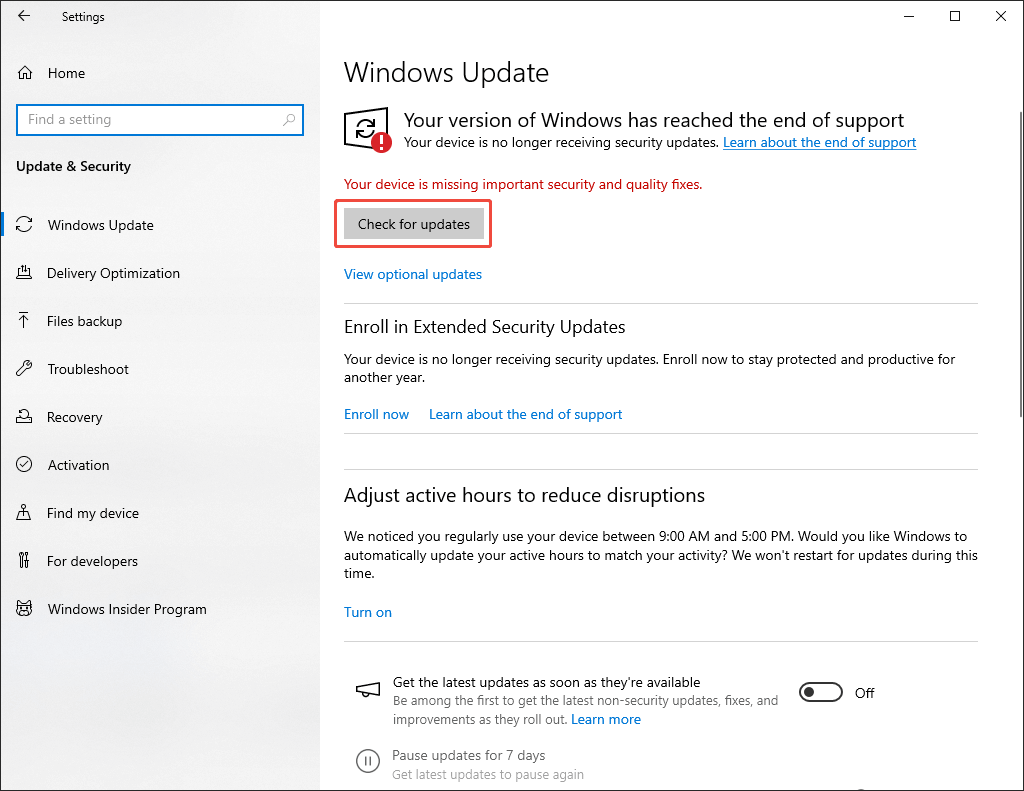Select the Files backup sidebar icon
Image resolution: width=1024 pixels, height=791 pixels.
click(24, 320)
